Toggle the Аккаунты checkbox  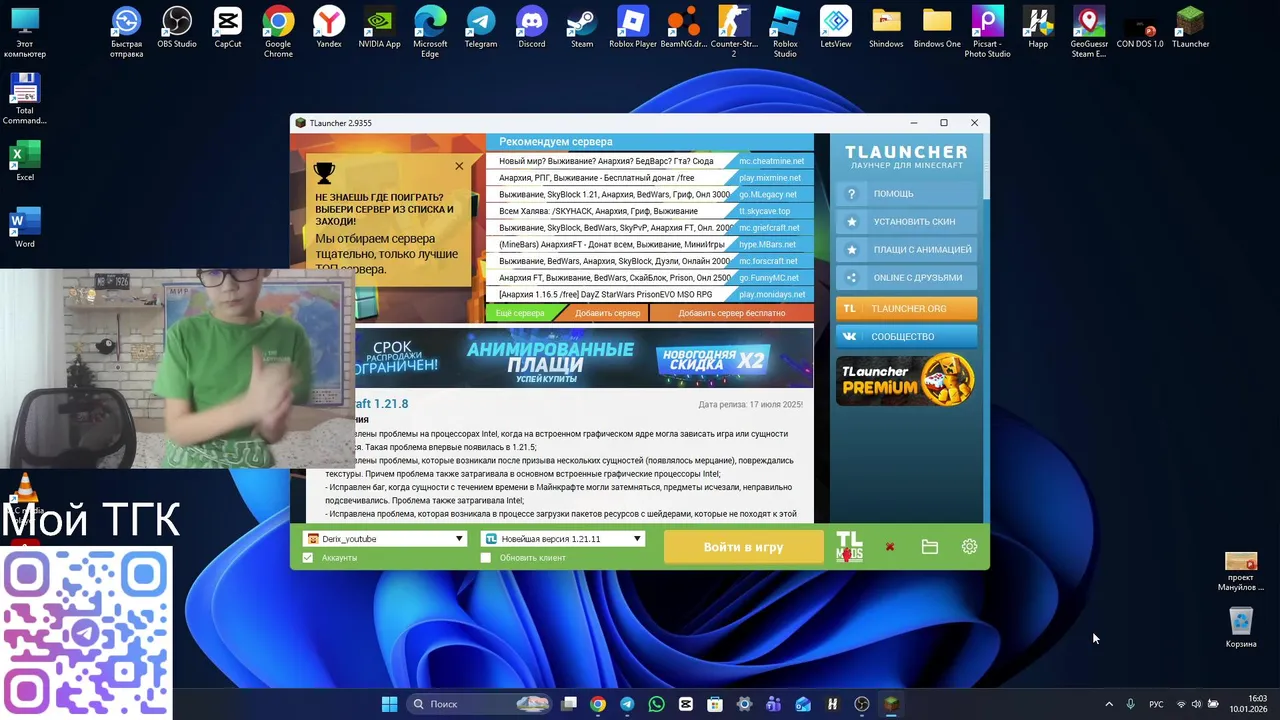click(x=308, y=557)
